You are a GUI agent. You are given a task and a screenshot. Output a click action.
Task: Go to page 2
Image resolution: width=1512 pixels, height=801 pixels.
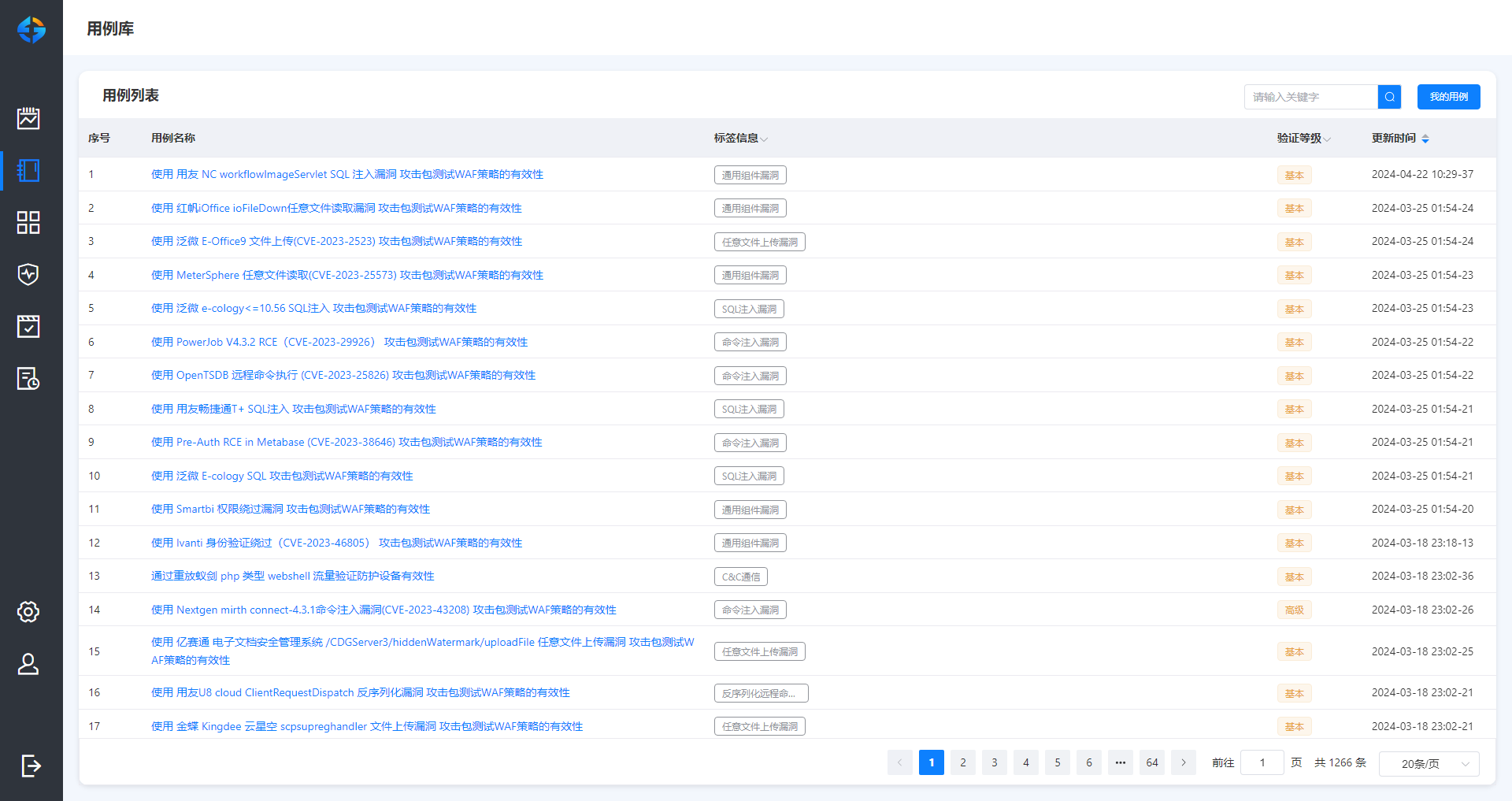click(x=962, y=762)
